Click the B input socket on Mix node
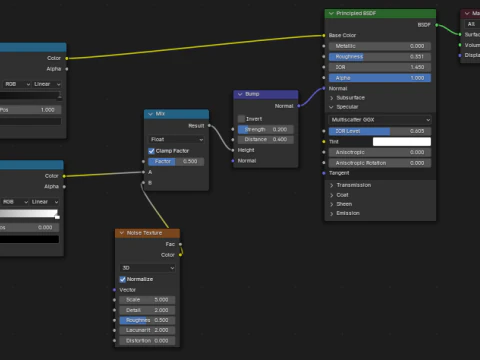 pyautogui.click(x=143, y=183)
